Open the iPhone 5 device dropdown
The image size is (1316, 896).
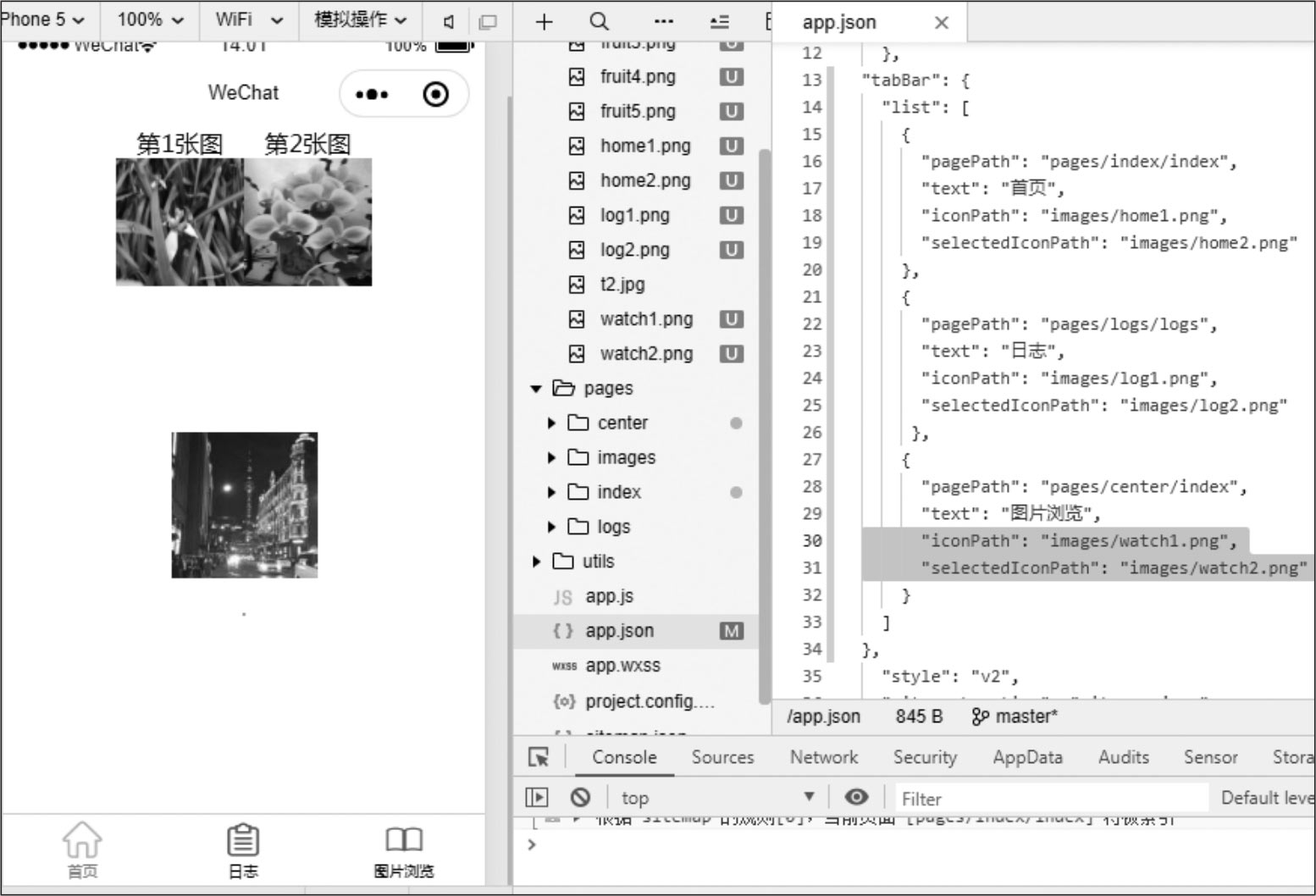[x=42, y=19]
